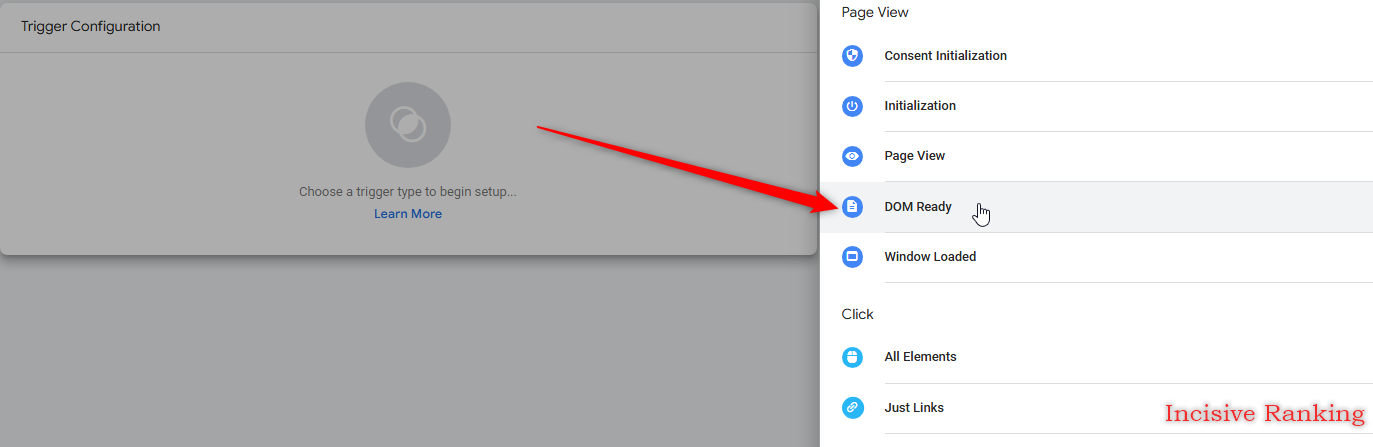The height and width of the screenshot is (447, 1373).
Task: Select the Initialization trigger type
Action: coord(1097,106)
